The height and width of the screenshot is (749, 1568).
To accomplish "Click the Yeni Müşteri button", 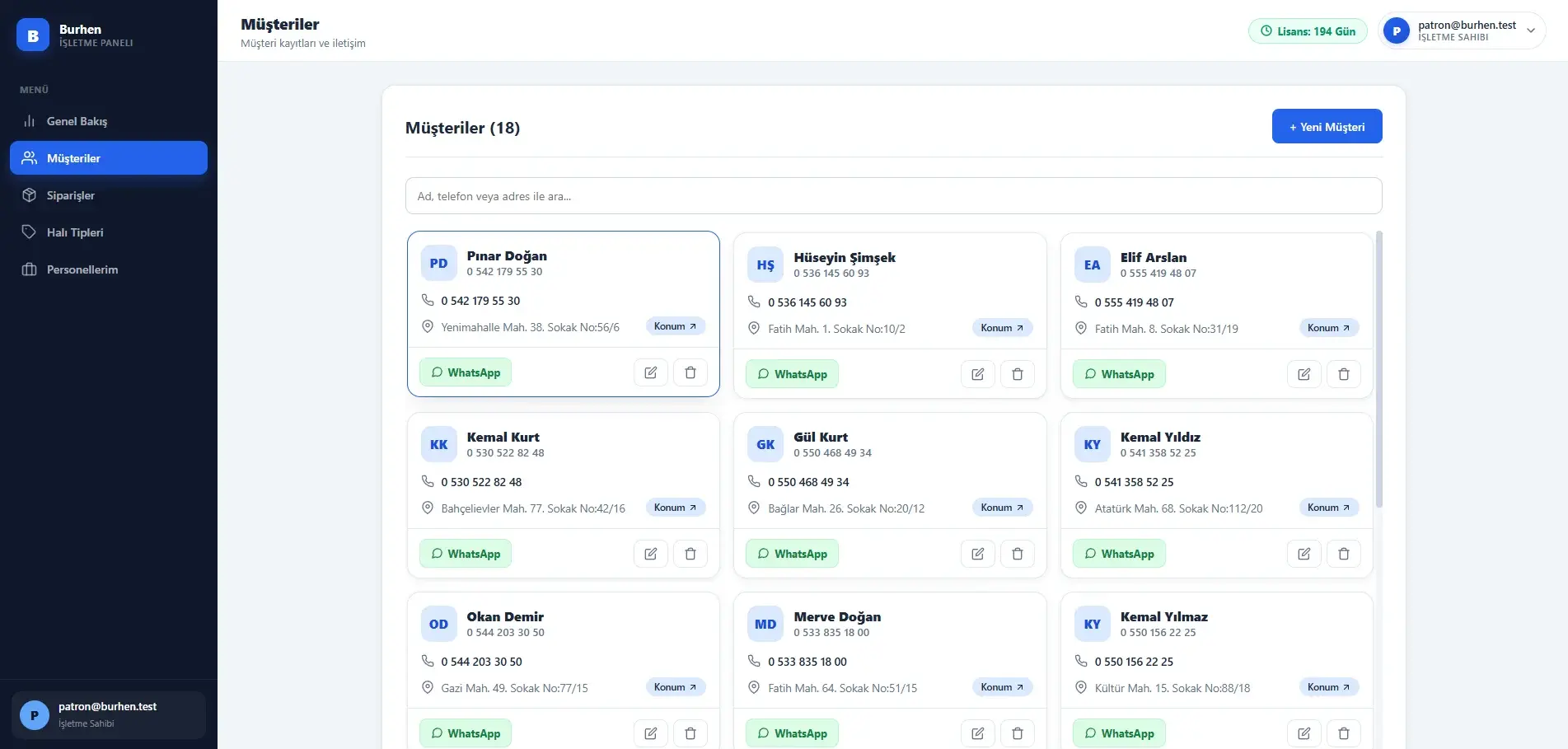I will click(x=1327, y=126).
